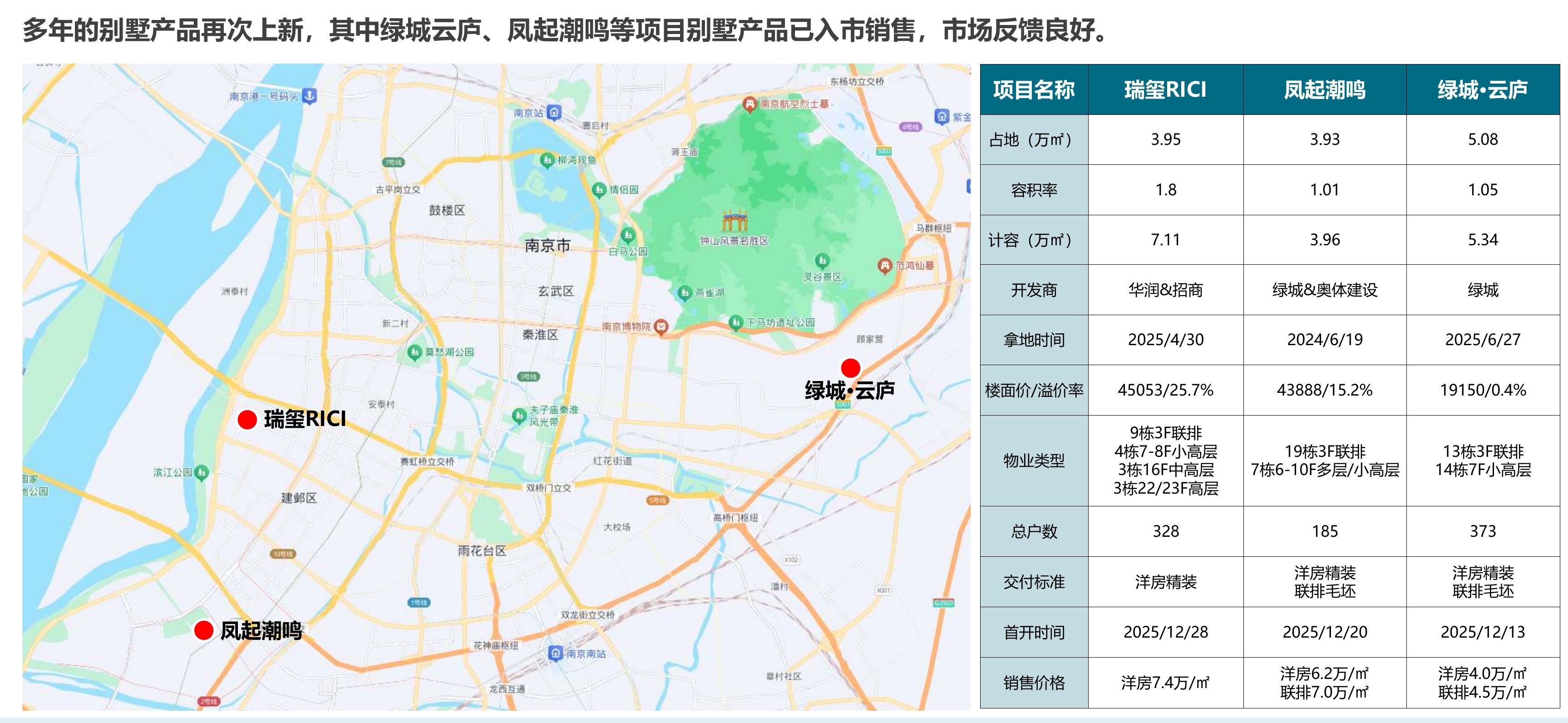1568x723 pixels.
Task: Click the 滨江公园 park icon
Action: point(202,473)
